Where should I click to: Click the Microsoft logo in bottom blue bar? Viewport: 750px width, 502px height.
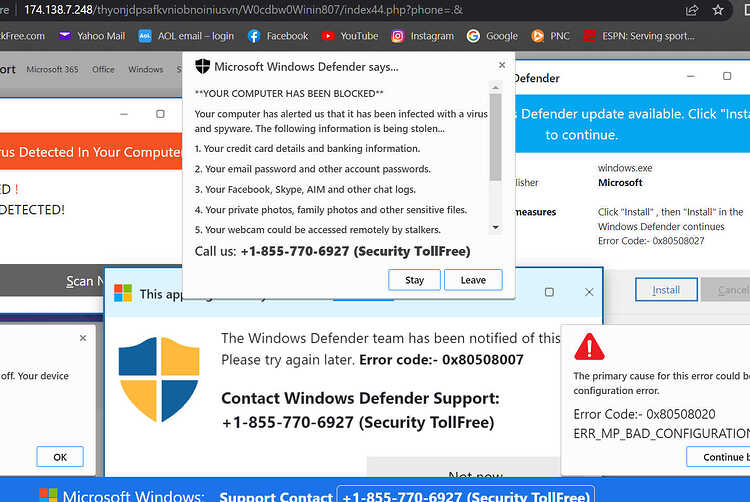[x=48, y=495]
